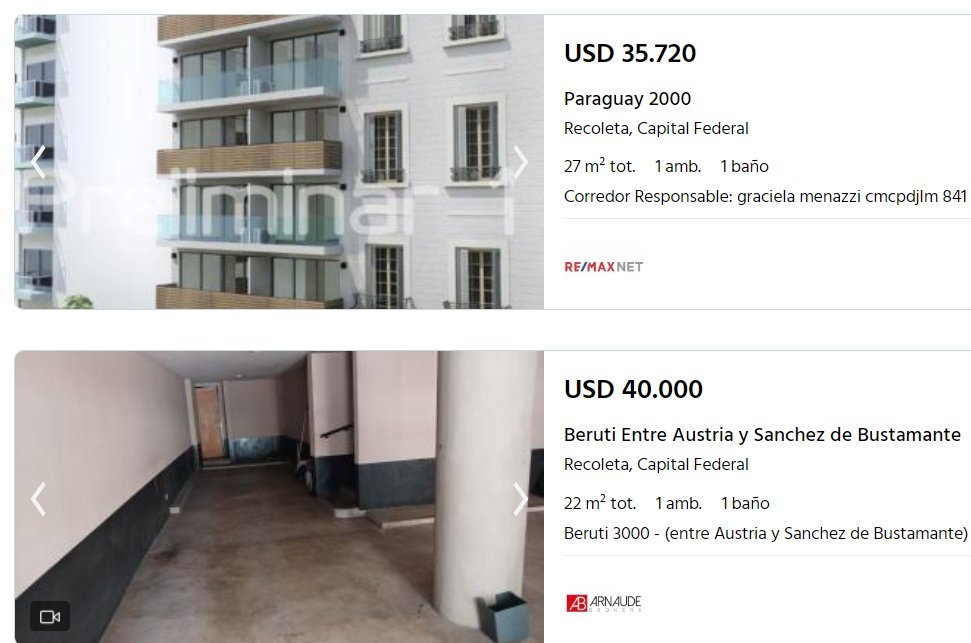The height and width of the screenshot is (643, 971).
Task: Click the RE/MAX NET agency logo
Action: click(x=604, y=267)
